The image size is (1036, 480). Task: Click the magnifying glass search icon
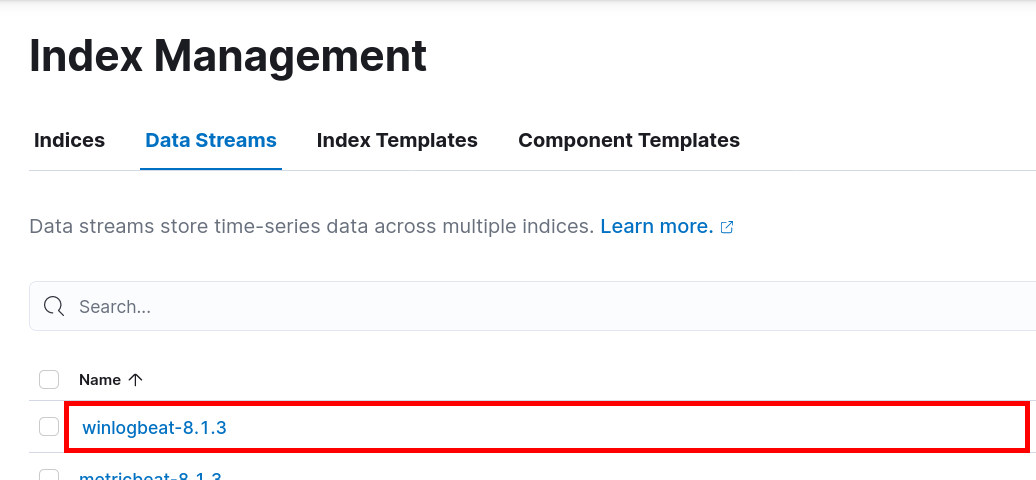point(54,306)
